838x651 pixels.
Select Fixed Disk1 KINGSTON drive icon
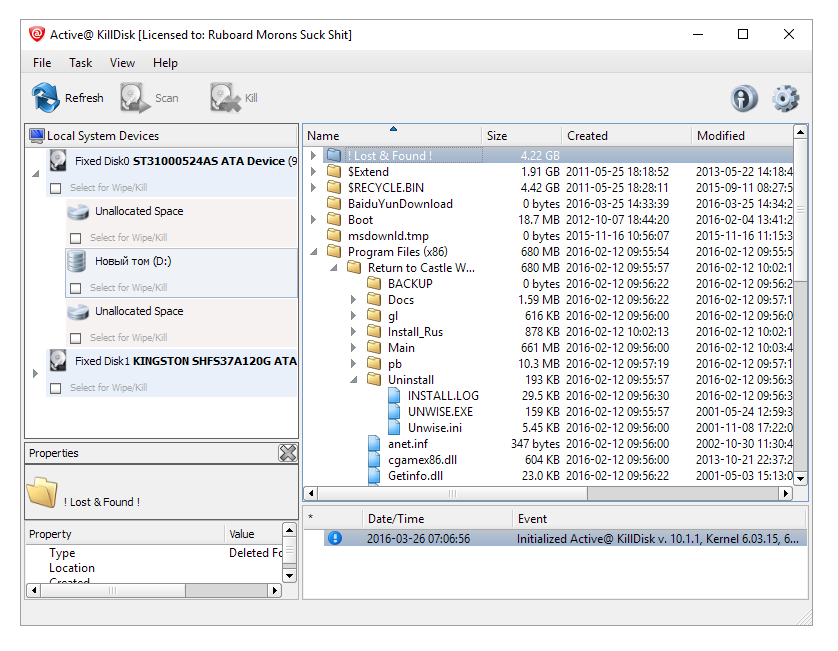pos(58,361)
